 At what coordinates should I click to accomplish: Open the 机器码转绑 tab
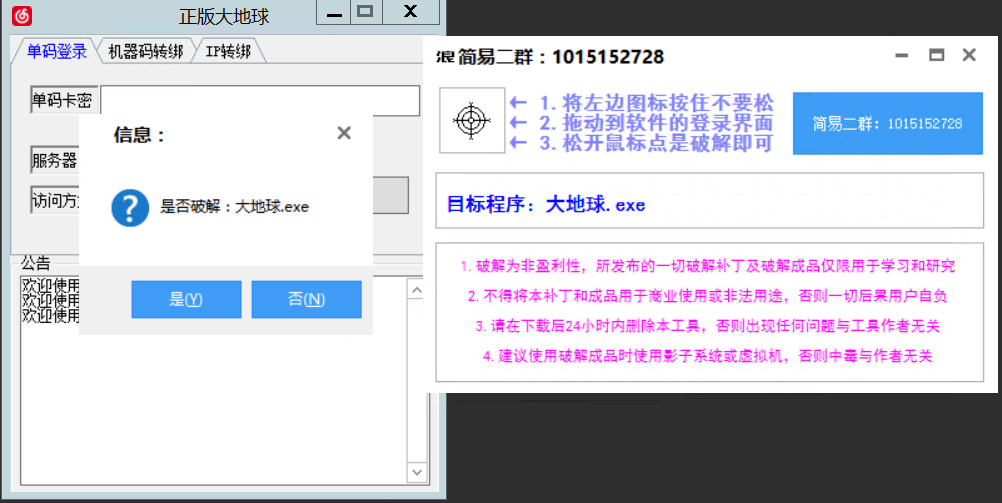[145, 51]
